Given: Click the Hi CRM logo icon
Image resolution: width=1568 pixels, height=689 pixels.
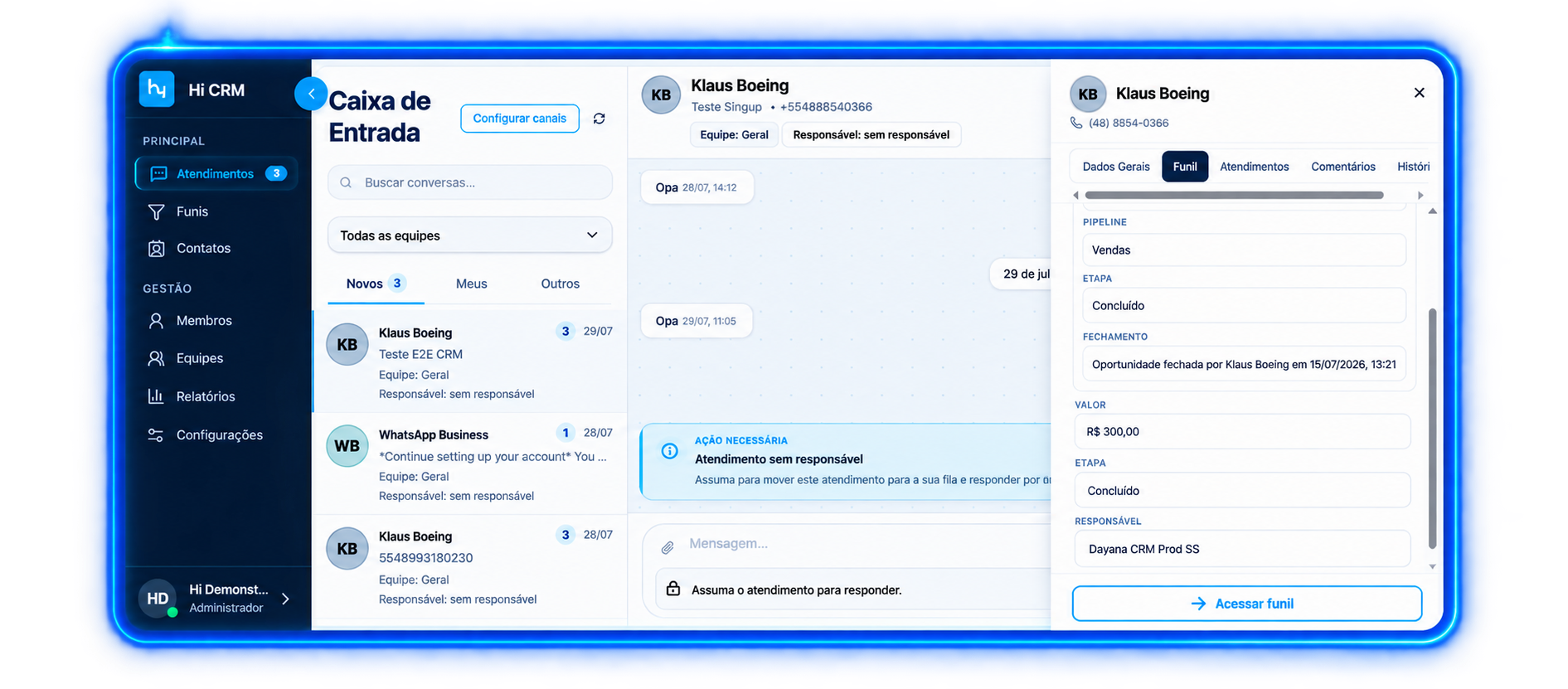Looking at the screenshot, I should tap(157, 90).
